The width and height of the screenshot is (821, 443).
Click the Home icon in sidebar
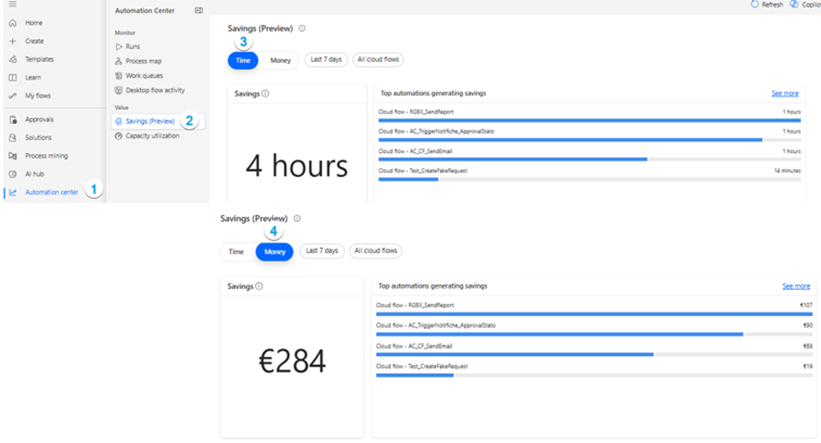[x=12, y=22]
